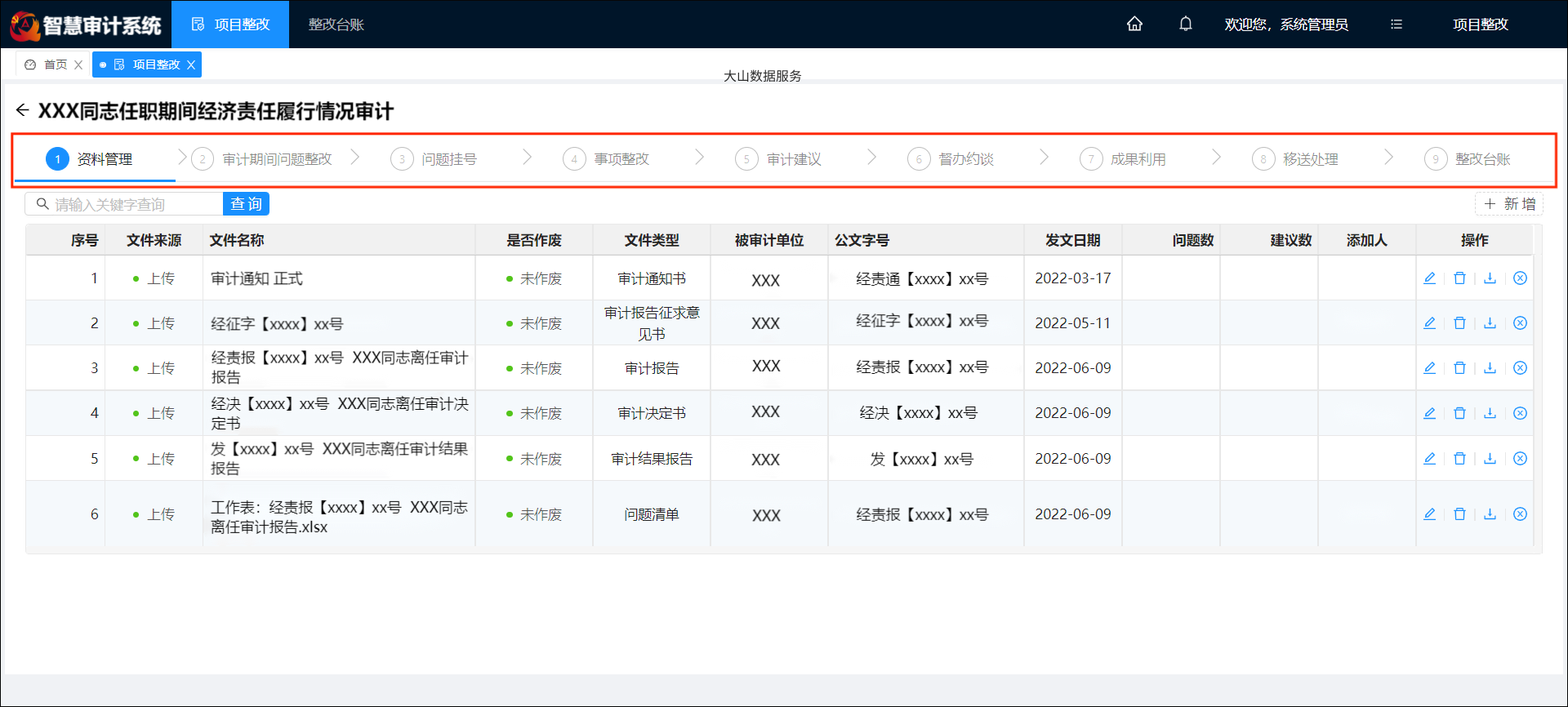Open the list menu icon in header
The height and width of the screenshot is (707, 1568).
(x=1396, y=24)
